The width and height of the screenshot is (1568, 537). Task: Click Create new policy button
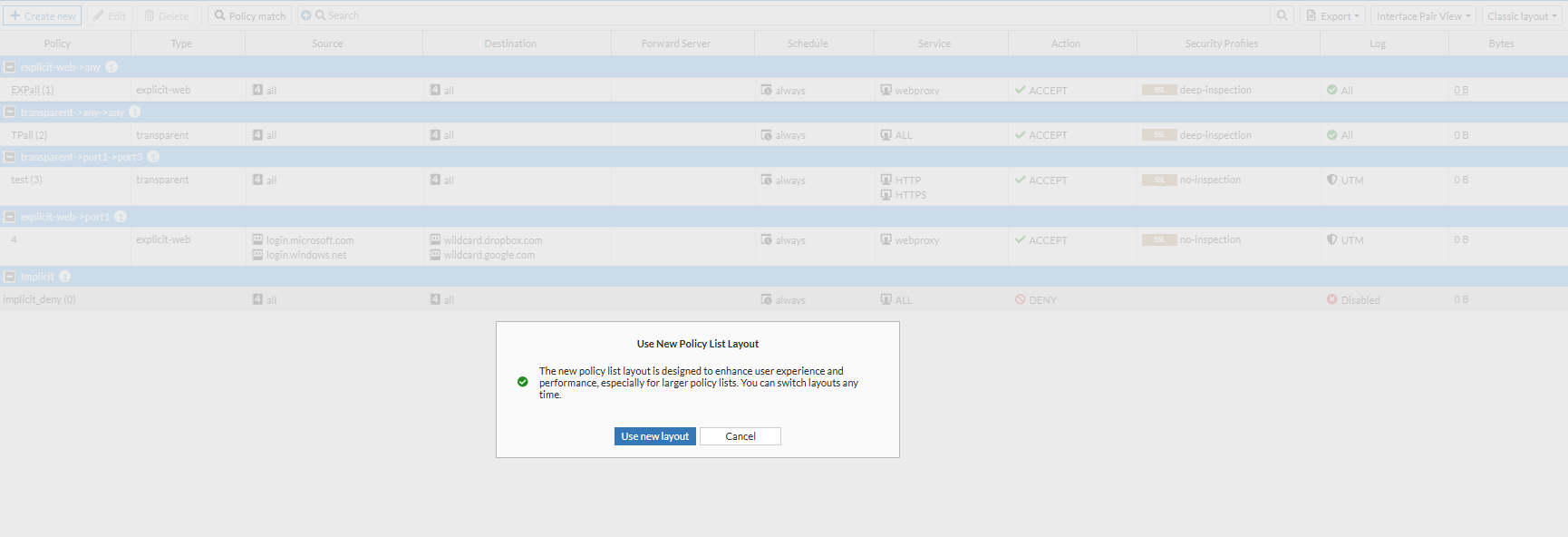coord(43,15)
